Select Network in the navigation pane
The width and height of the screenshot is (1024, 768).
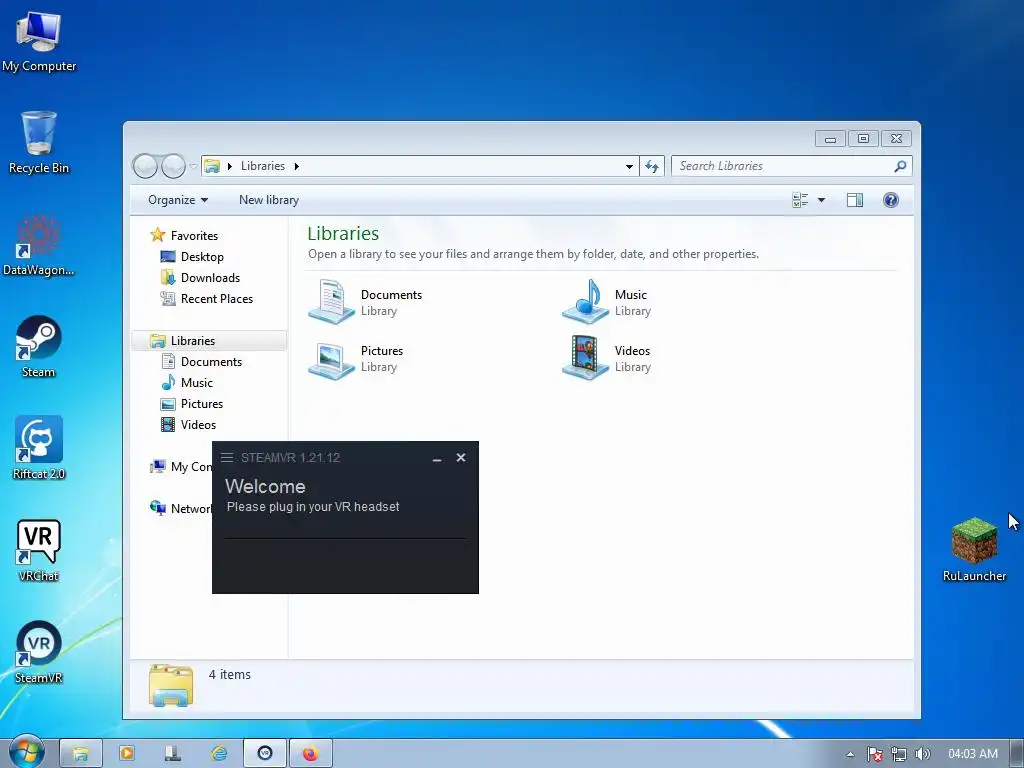coord(181,508)
